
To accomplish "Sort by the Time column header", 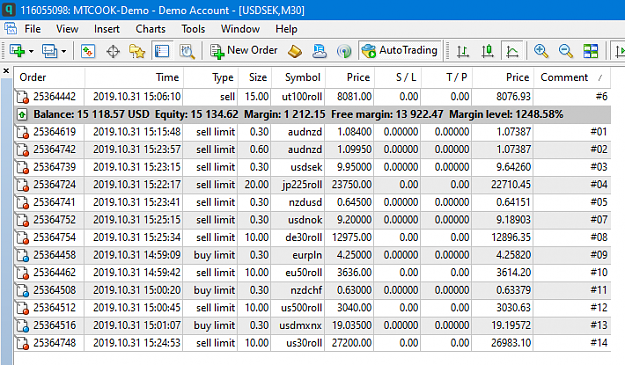I will [134, 77].
